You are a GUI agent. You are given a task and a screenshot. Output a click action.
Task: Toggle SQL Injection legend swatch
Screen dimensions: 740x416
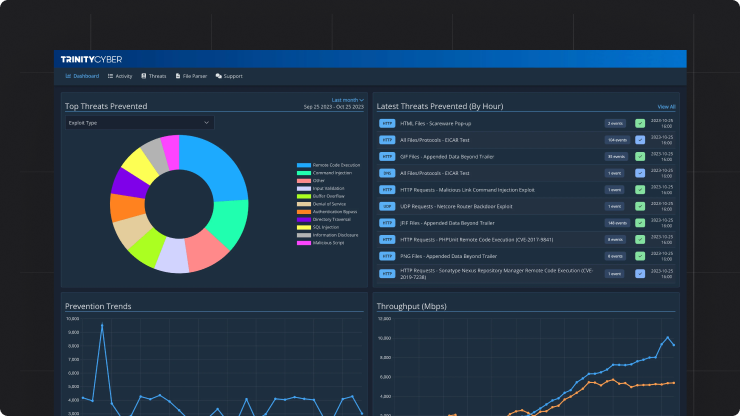pos(303,227)
